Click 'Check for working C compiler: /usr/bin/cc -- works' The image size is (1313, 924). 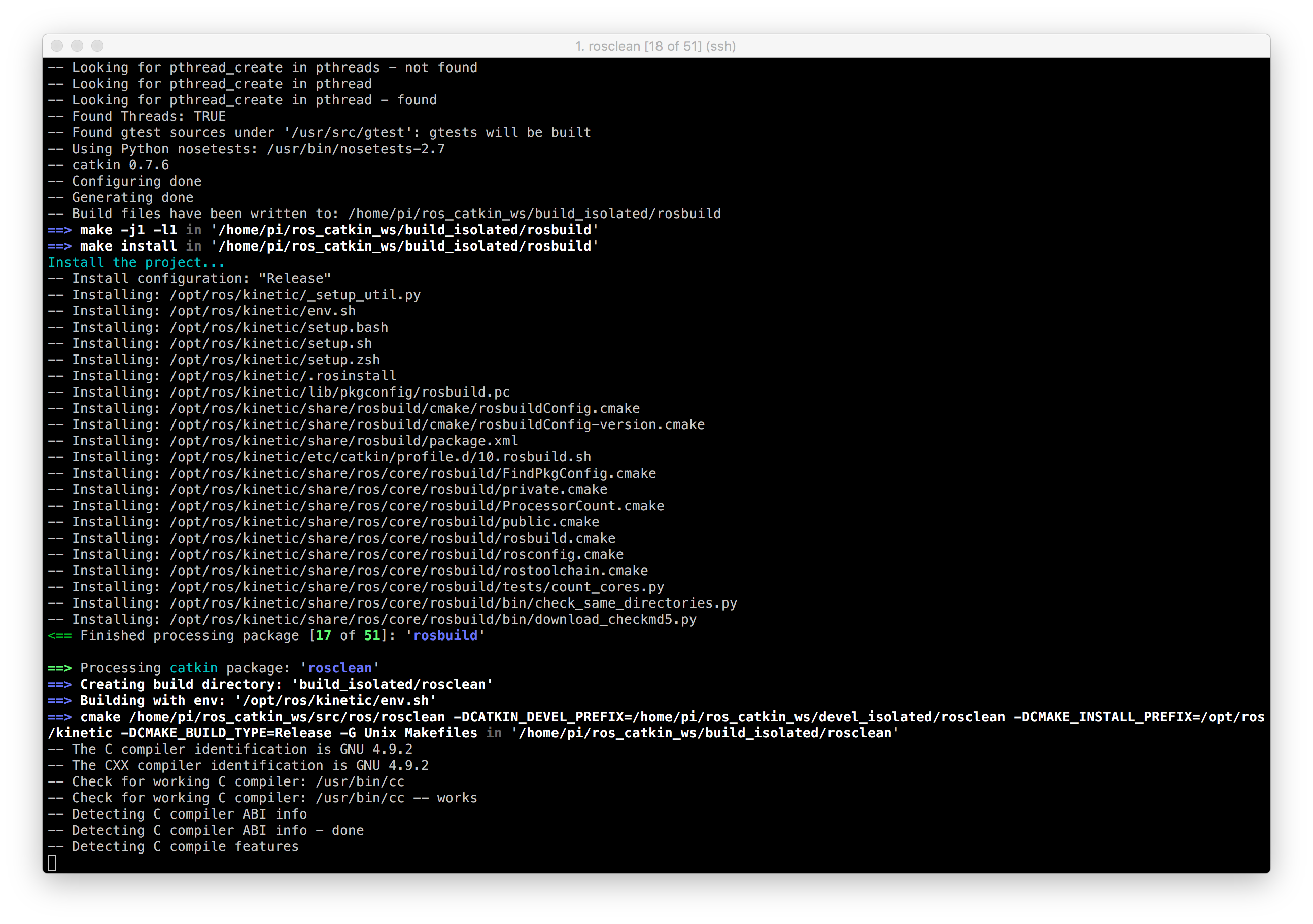click(x=262, y=798)
